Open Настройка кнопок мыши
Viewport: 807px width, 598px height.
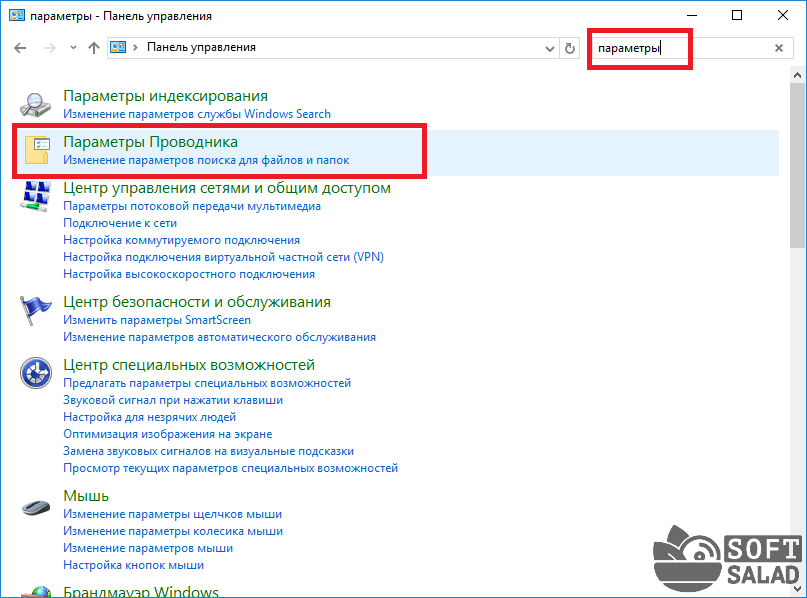[x=133, y=565]
